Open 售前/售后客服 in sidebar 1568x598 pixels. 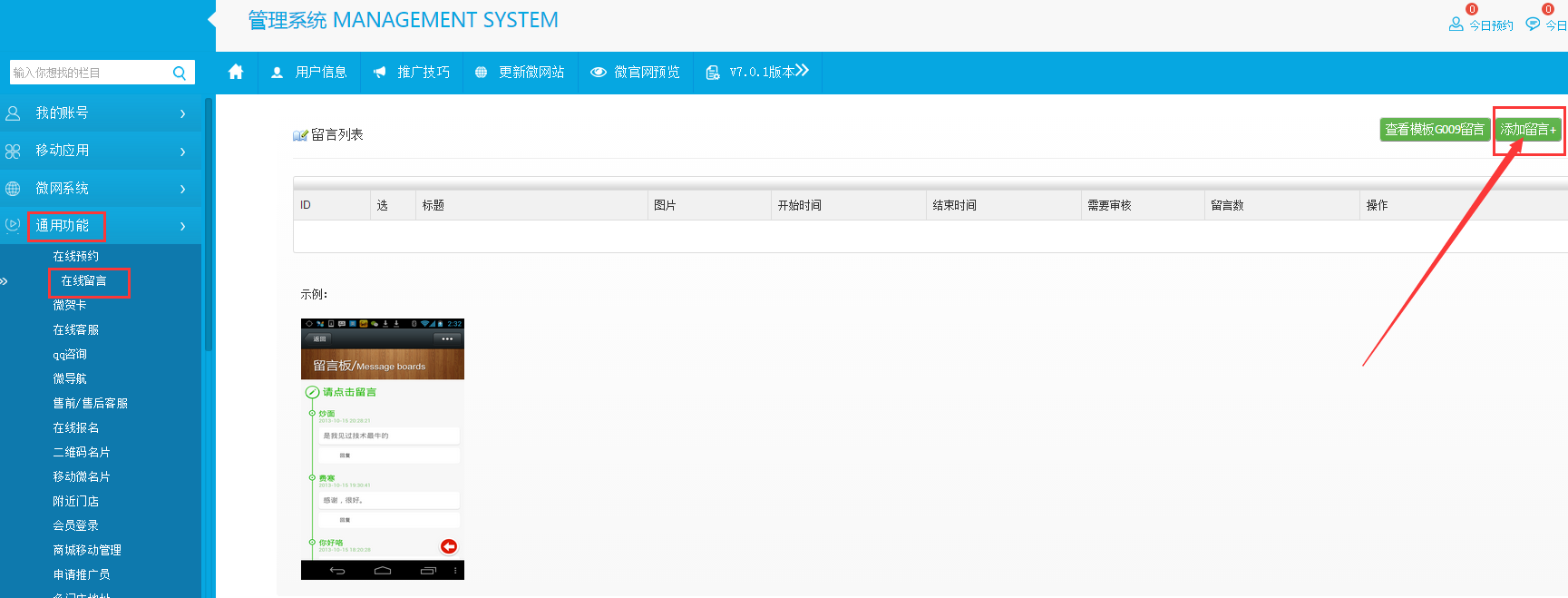point(91,404)
